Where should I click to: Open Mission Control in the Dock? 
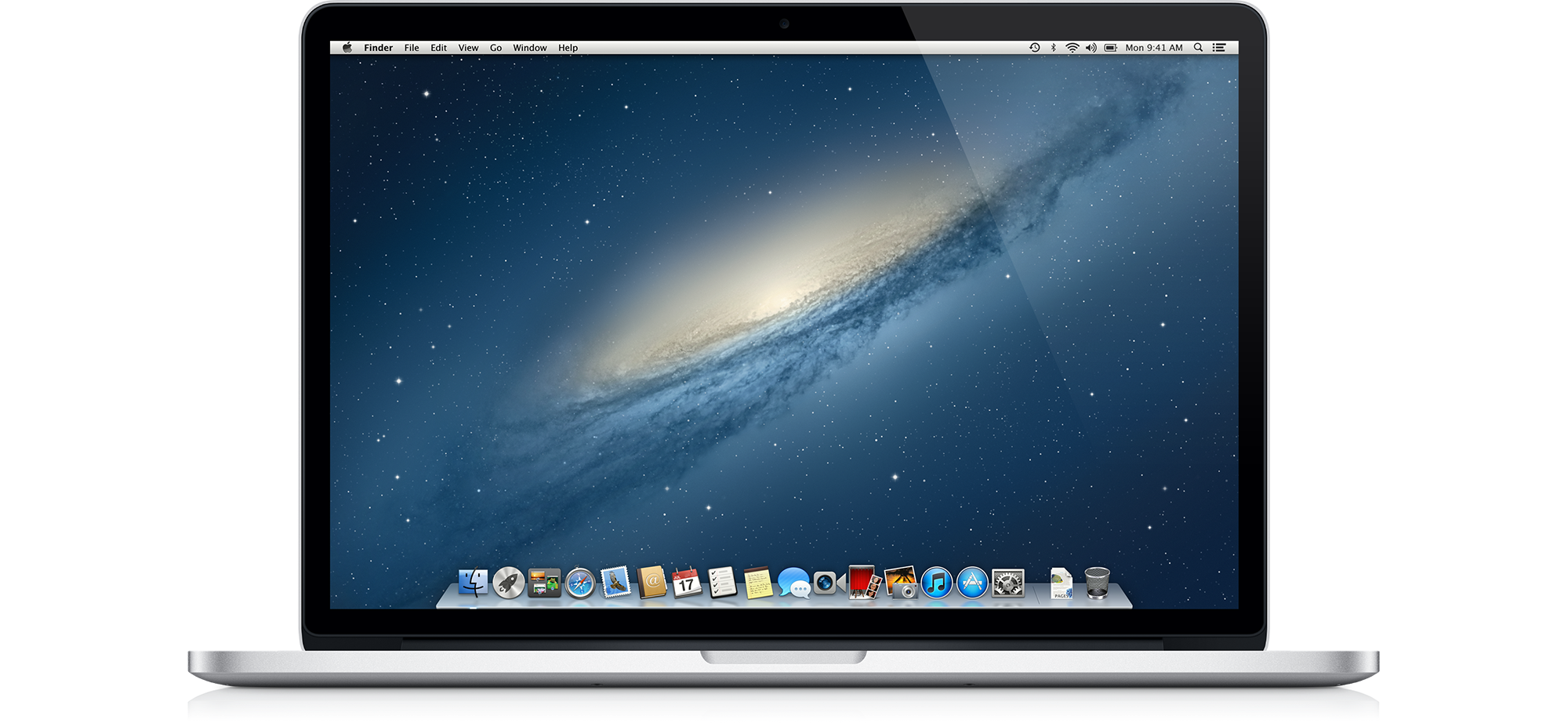(x=544, y=583)
